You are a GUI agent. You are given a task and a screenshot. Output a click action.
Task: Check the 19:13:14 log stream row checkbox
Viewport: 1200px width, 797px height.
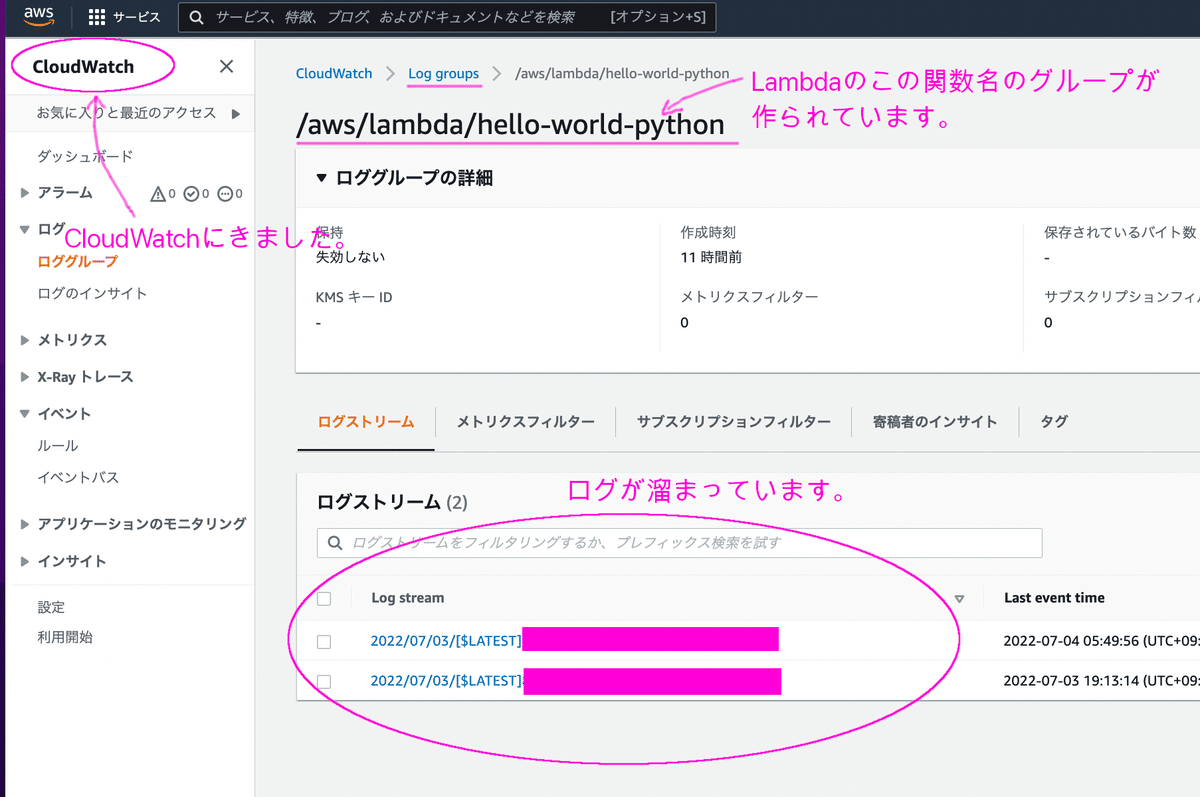pyautogui.click(x=324, y=681)
